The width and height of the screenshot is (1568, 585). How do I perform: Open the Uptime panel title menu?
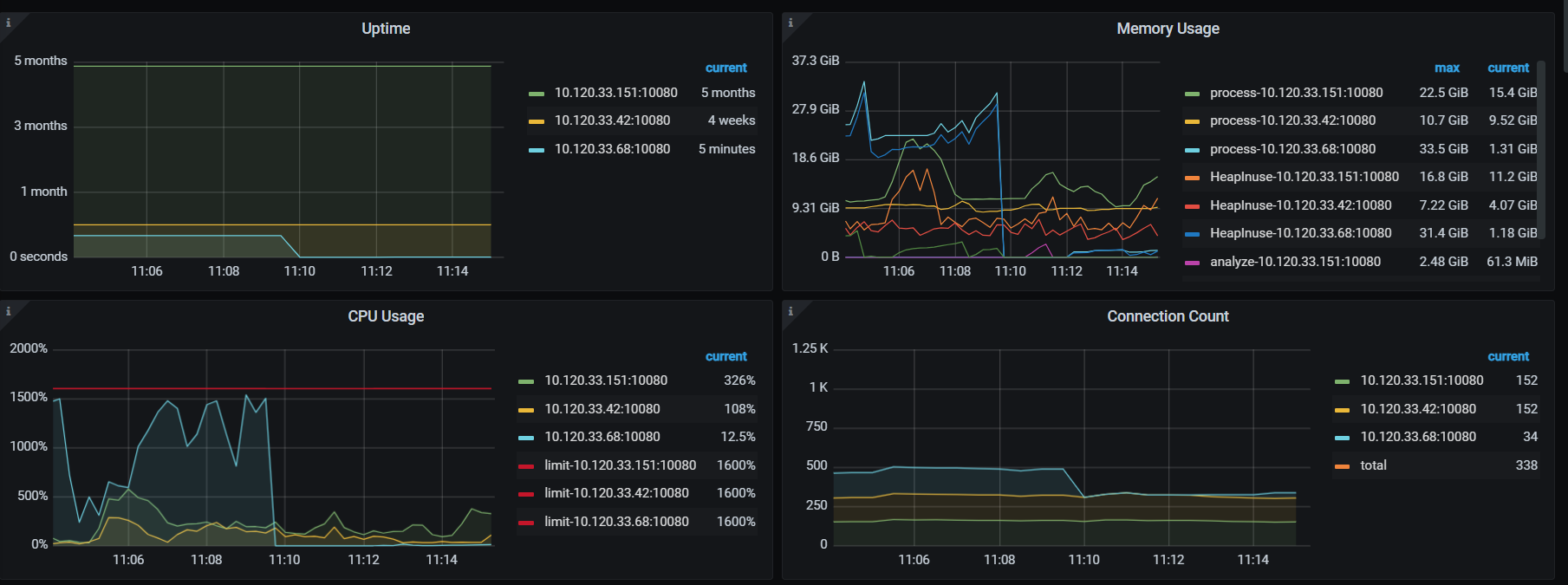(x=386, y=29)
